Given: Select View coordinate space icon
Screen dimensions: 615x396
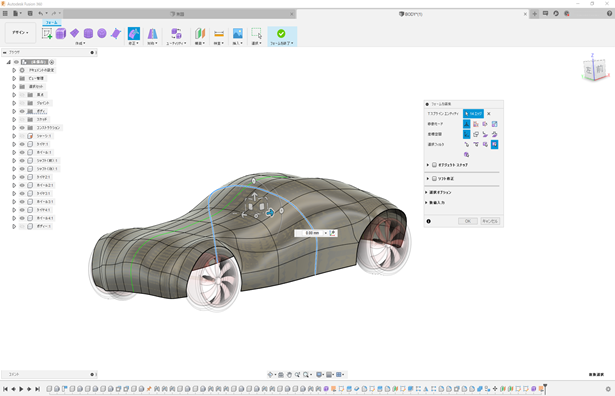Looking at the screenshot, I should [x=476, y=134].
